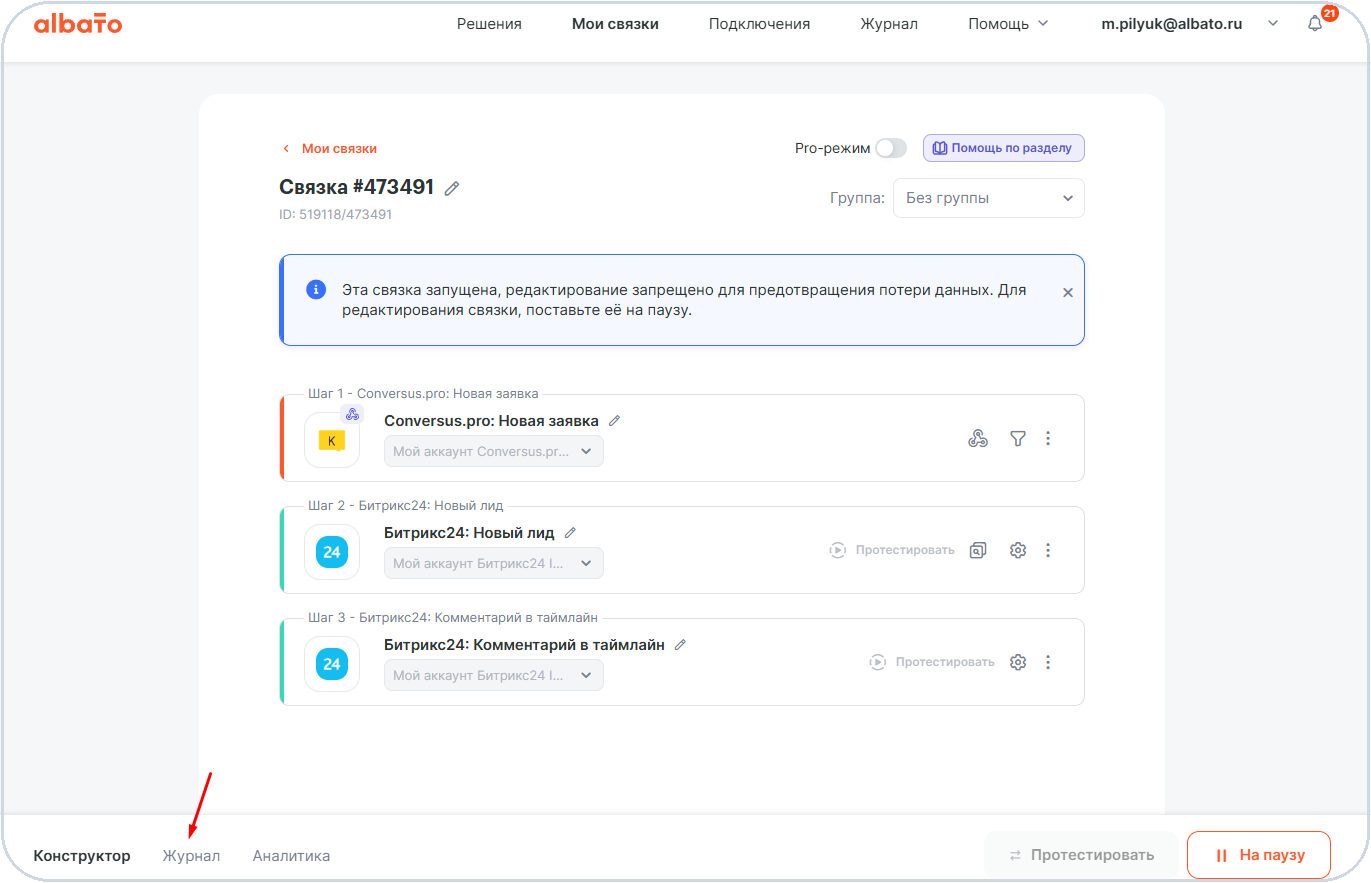Open the three-dot menu of step 1
Viewport: 1371px width, 883px height.
tap(1048, 438)
